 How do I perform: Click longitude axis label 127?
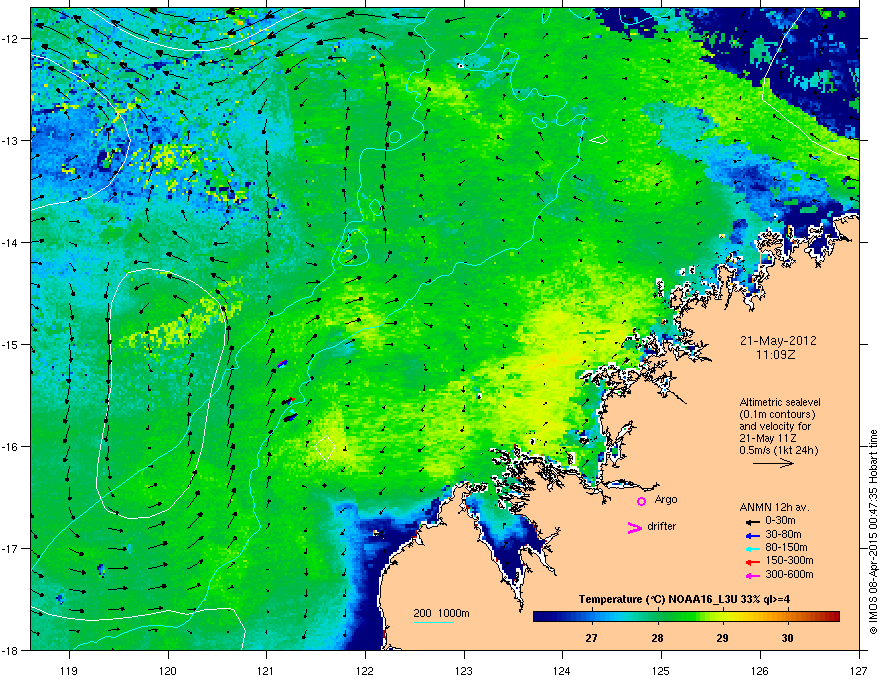click(x=859, y=671)
